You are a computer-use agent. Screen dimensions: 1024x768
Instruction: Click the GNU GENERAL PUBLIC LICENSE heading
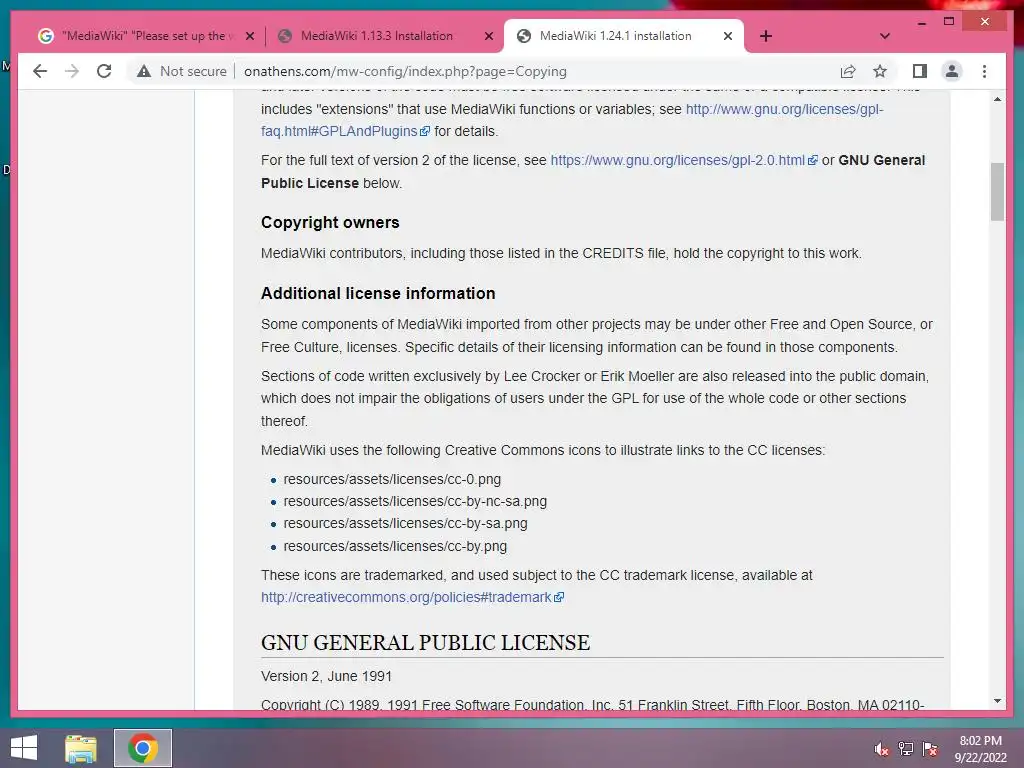(425, 643)
